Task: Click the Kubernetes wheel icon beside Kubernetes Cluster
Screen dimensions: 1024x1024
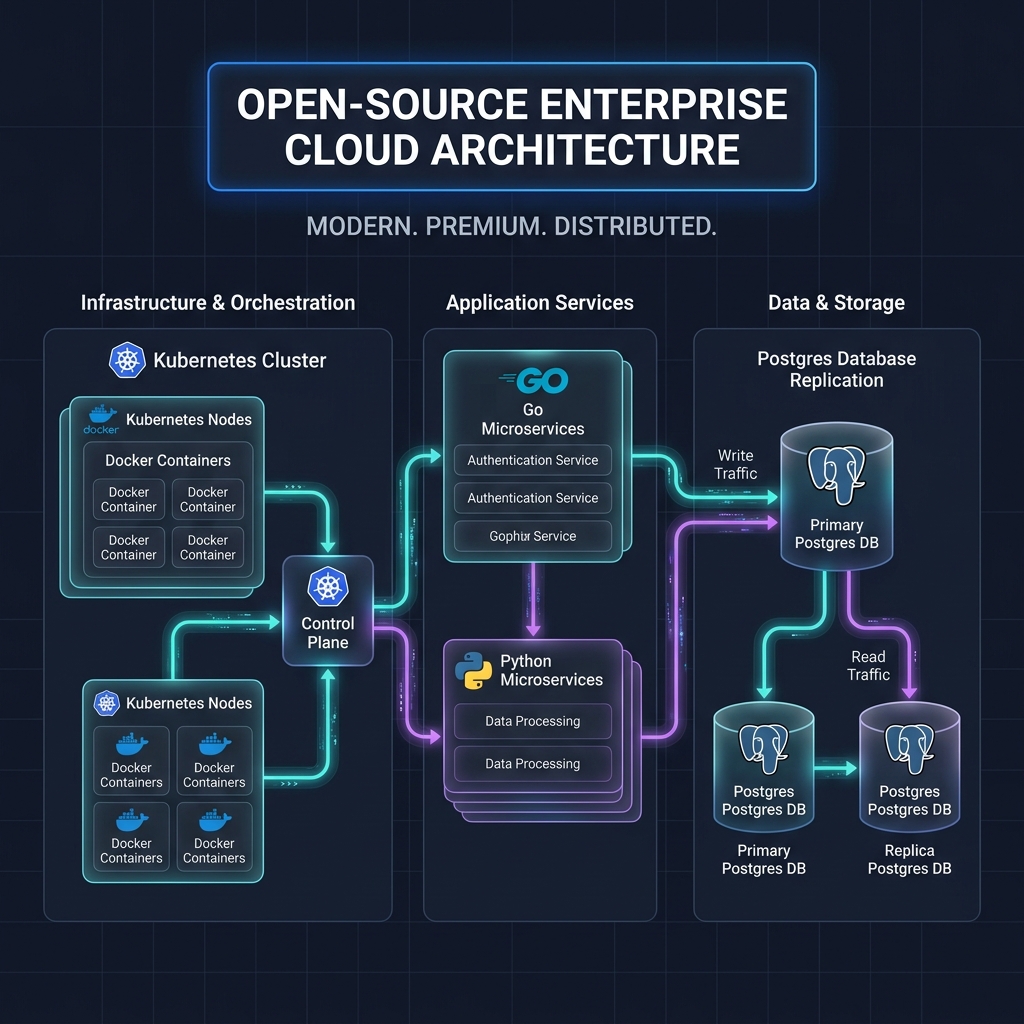Action: (x=127, y=360)
